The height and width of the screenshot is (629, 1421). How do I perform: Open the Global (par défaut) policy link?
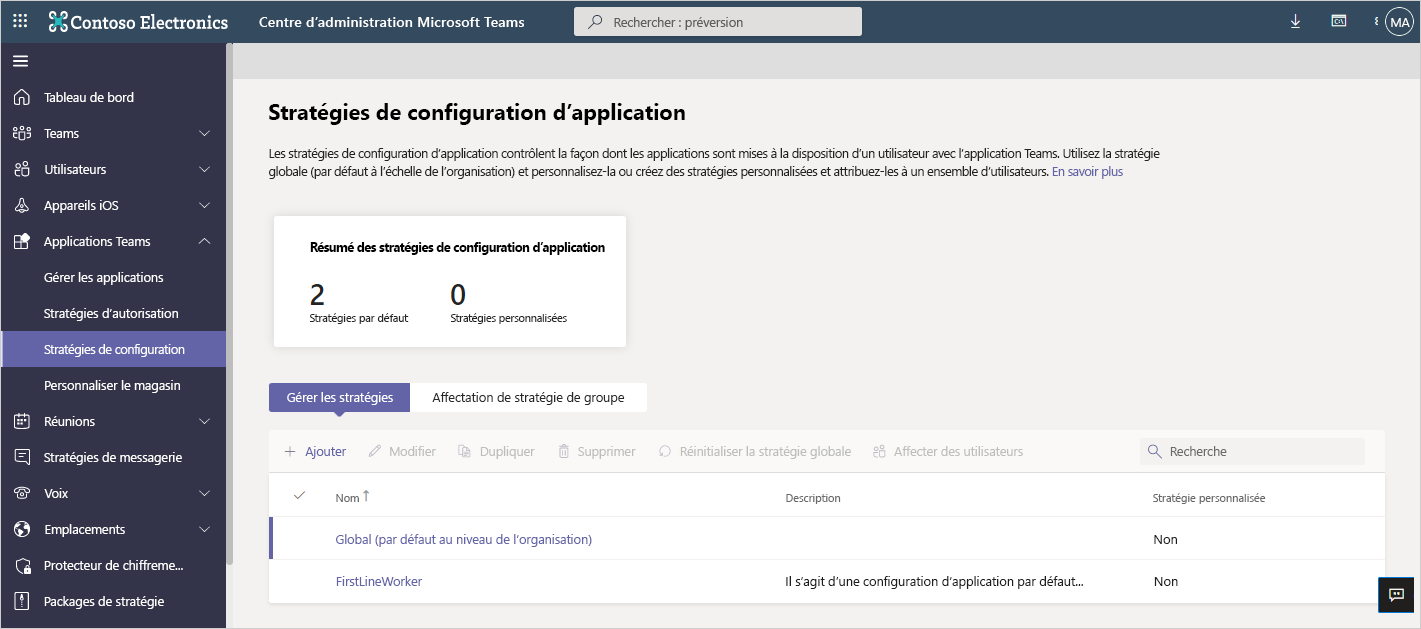pyautogui.click(x=464, y=539)
